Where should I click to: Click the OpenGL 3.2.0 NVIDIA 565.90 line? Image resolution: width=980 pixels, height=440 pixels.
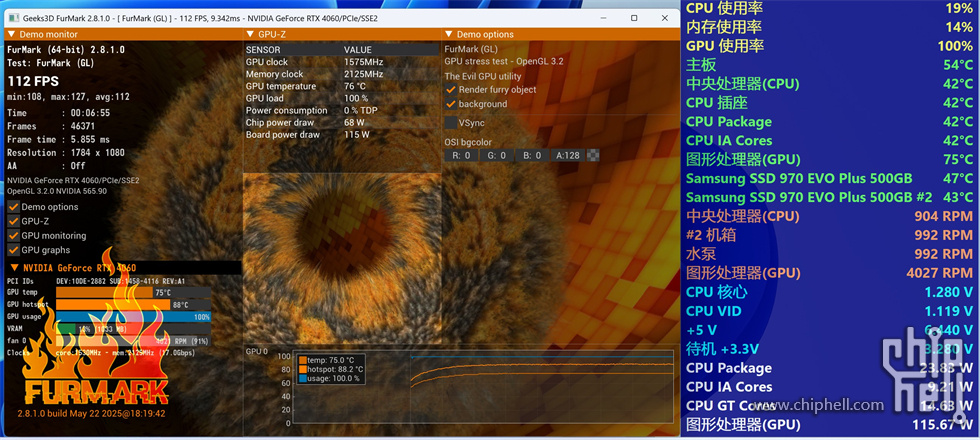click(57, 191)
